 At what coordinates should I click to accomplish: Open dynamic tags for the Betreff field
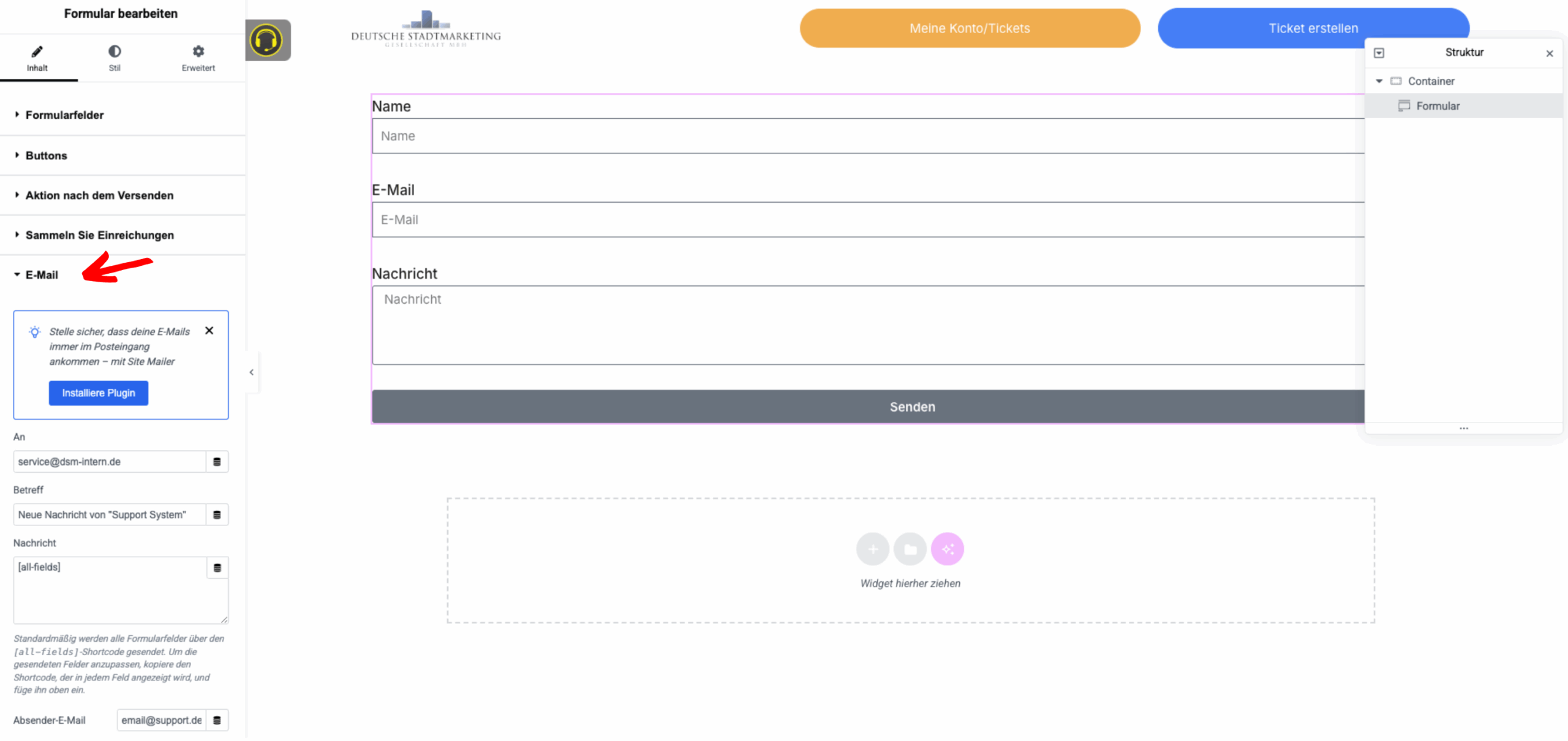click(216, 514)
